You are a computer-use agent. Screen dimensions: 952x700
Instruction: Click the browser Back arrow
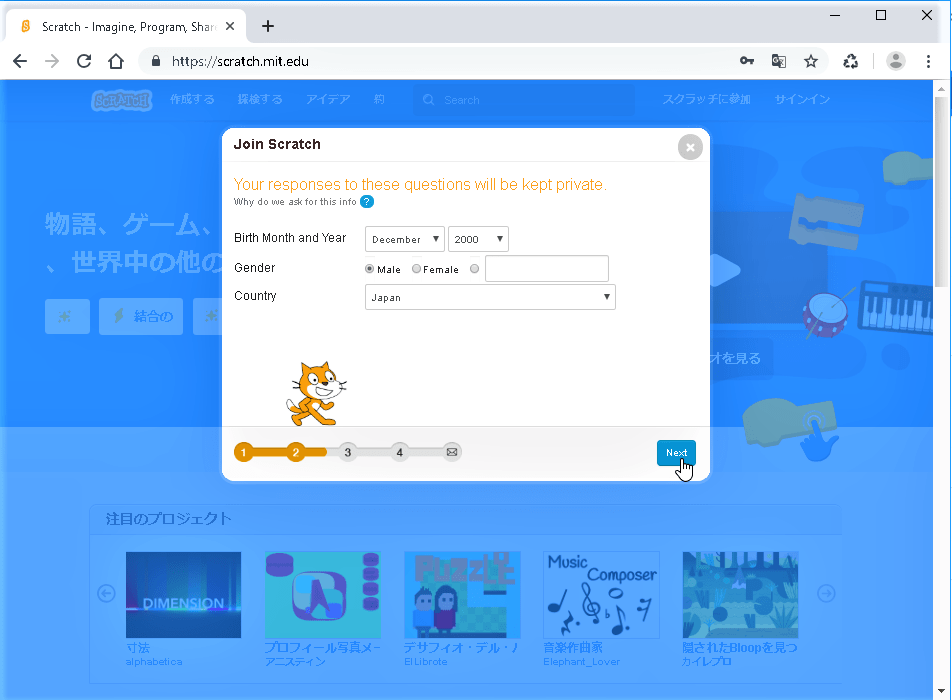click(x=20, y=61)
